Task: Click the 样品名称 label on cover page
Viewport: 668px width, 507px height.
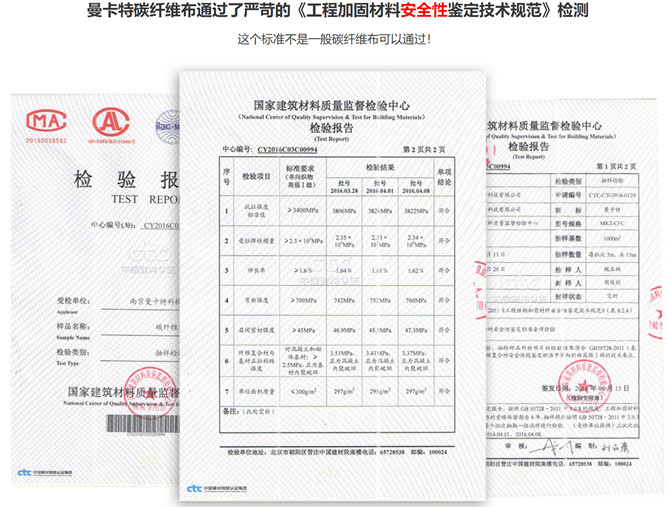Action: 73,326
